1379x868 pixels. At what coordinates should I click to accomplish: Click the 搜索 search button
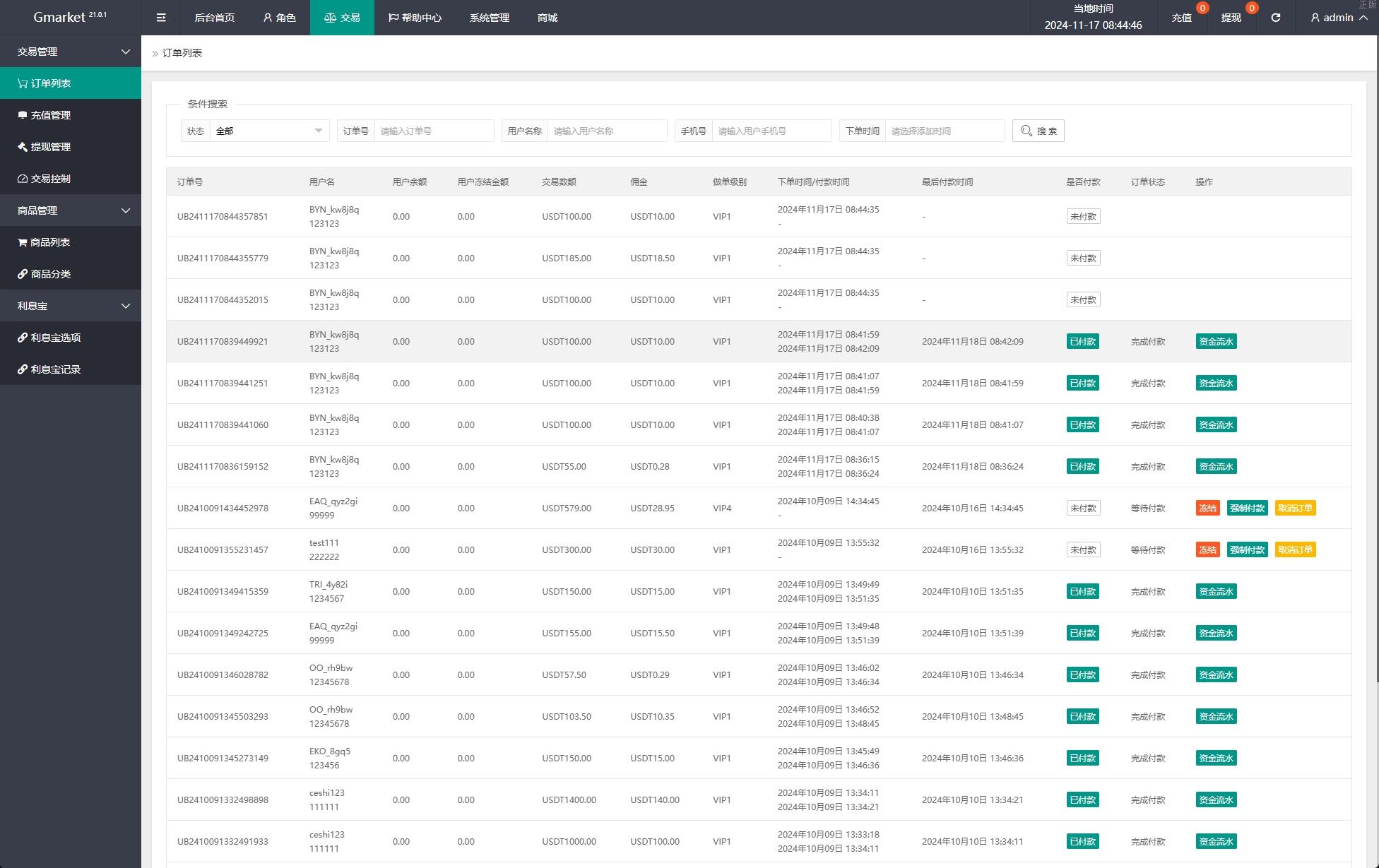[x=1038, y=131]
